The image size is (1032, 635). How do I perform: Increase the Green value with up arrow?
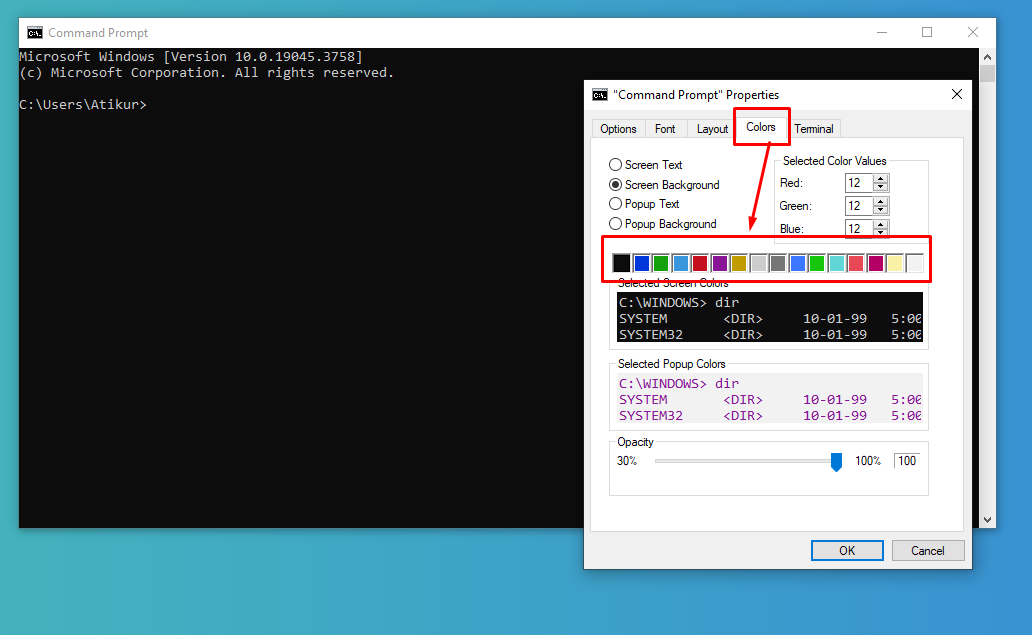881,201
